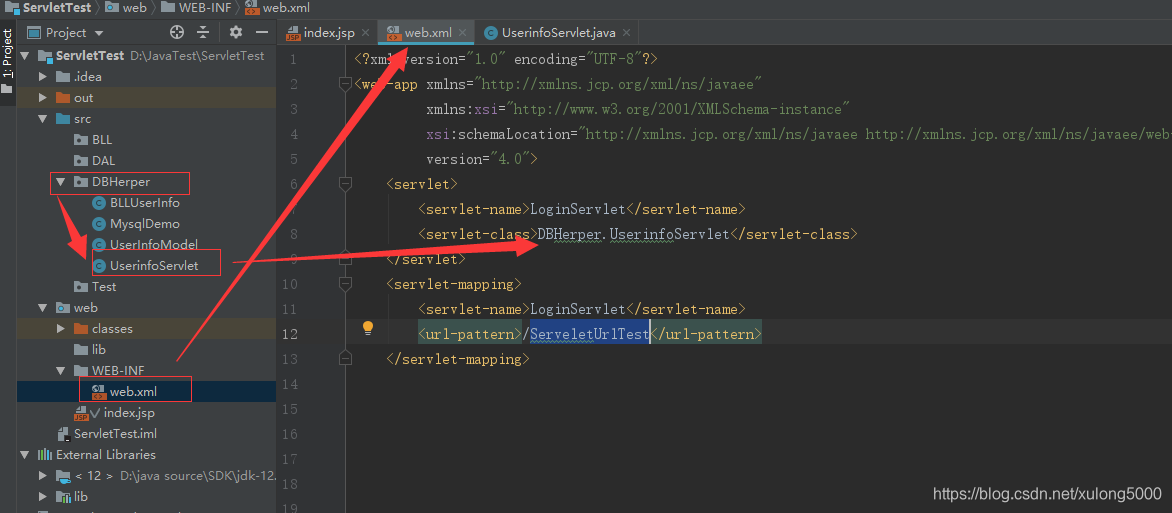Click the Collapse All icon in Project panel

click(203, 32)
